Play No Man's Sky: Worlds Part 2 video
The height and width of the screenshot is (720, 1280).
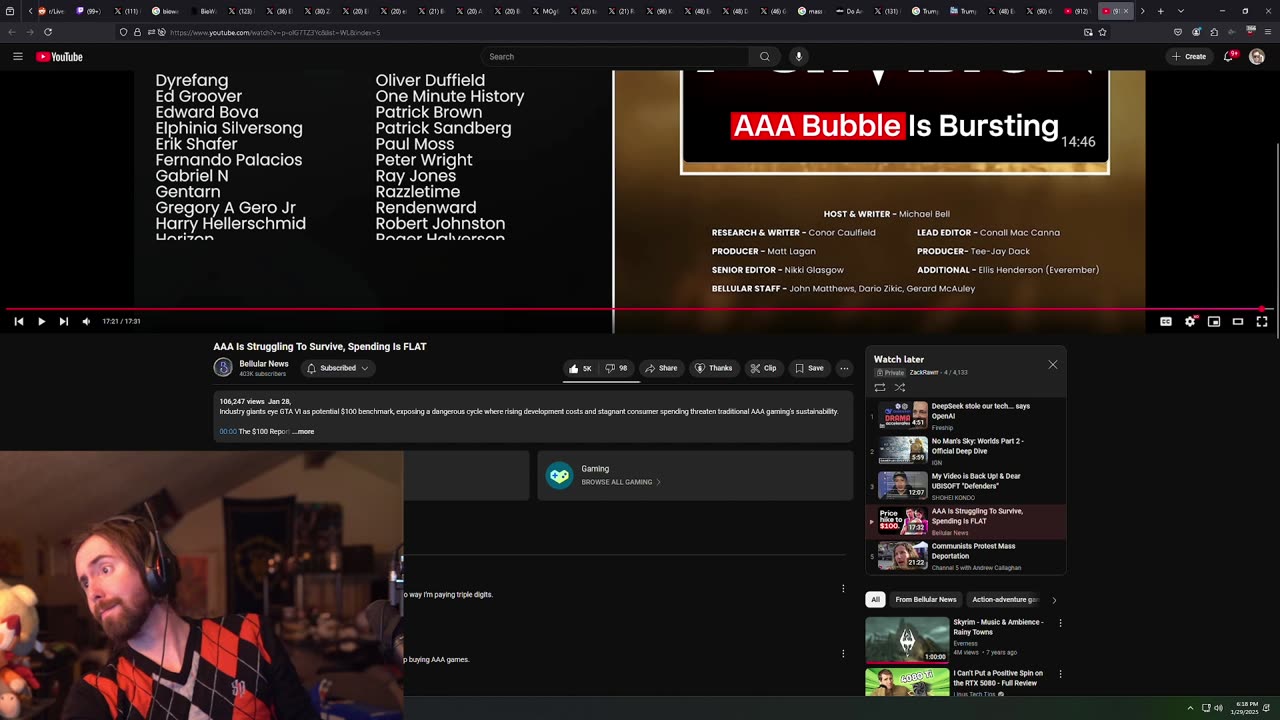966,450
